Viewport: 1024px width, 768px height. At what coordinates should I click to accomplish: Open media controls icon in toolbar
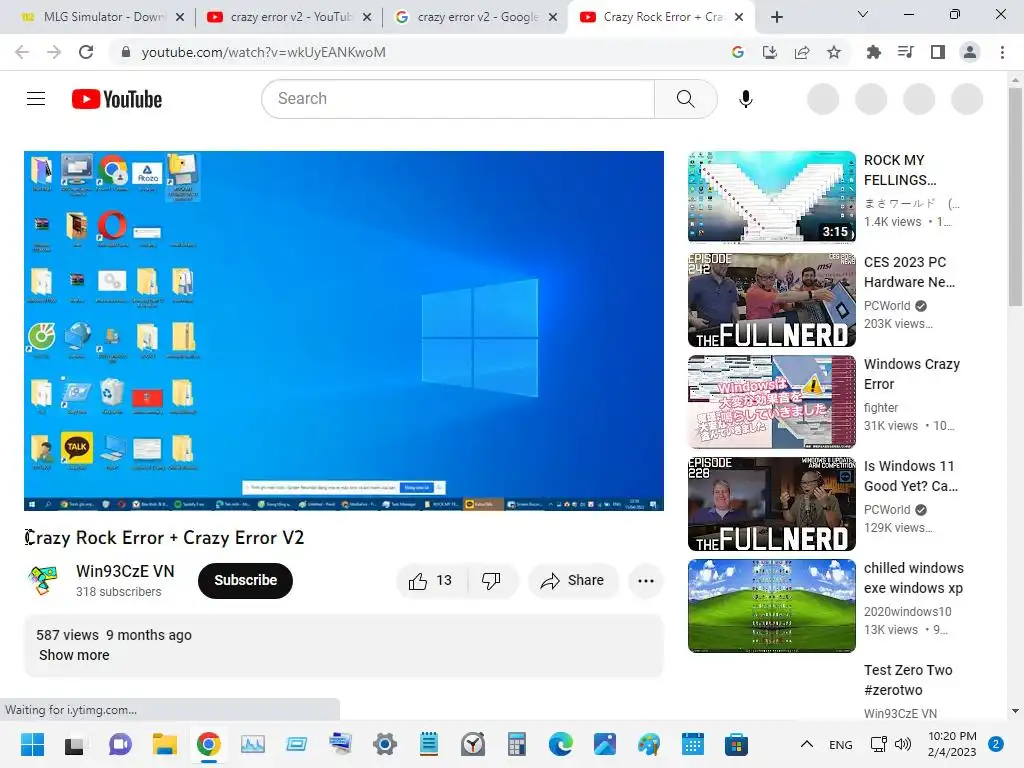[x=906, y=52]
